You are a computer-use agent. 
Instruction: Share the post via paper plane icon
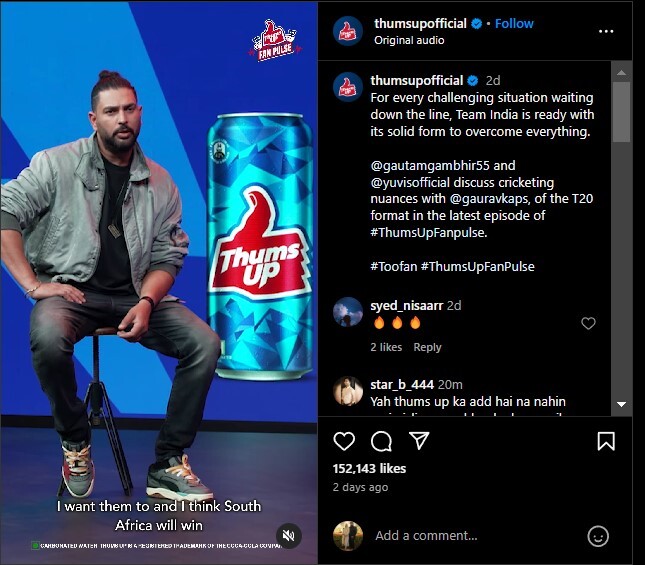click(419, 441)
